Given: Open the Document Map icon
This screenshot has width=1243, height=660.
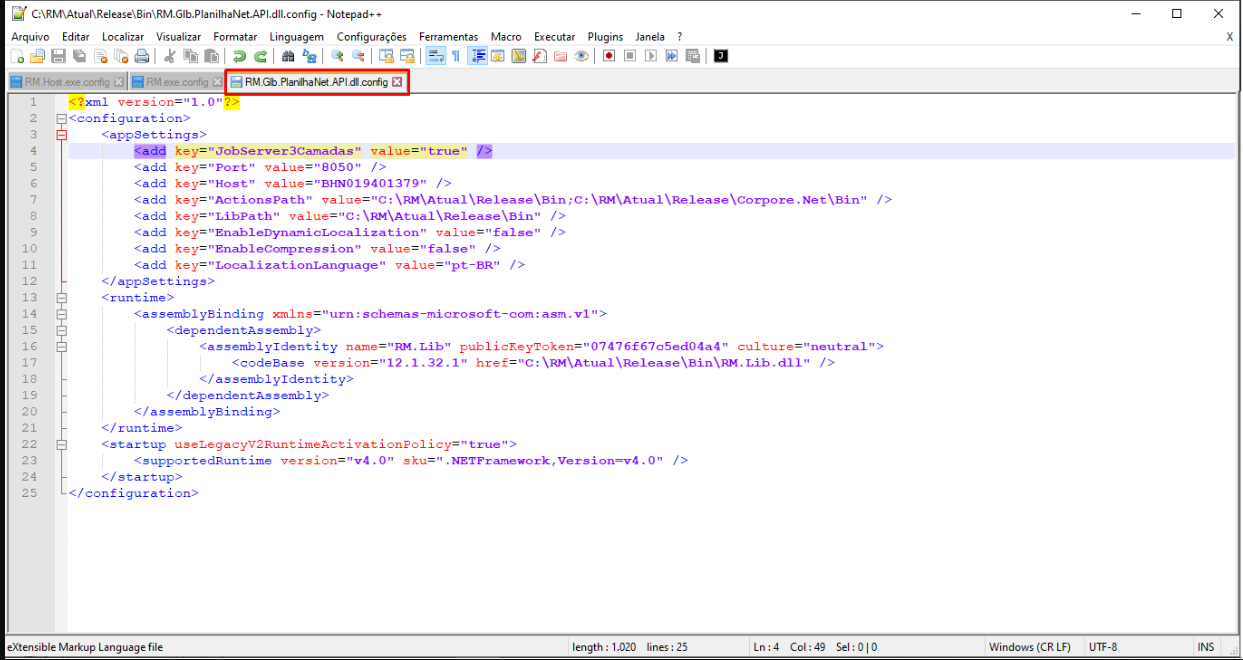Looking at the screenshot, I should click(518, 56).
